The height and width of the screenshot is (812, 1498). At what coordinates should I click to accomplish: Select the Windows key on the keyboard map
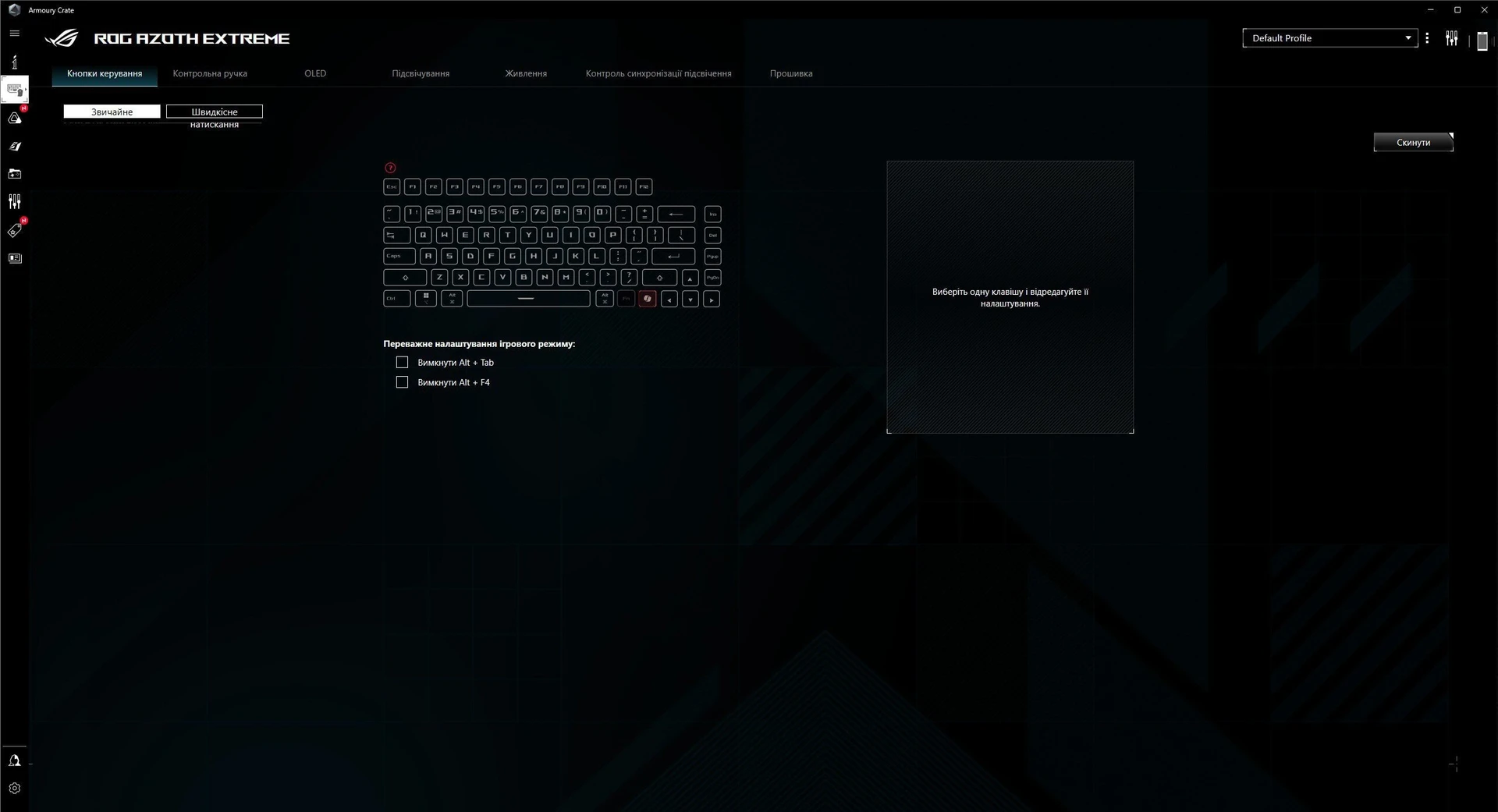click(425, 299)
